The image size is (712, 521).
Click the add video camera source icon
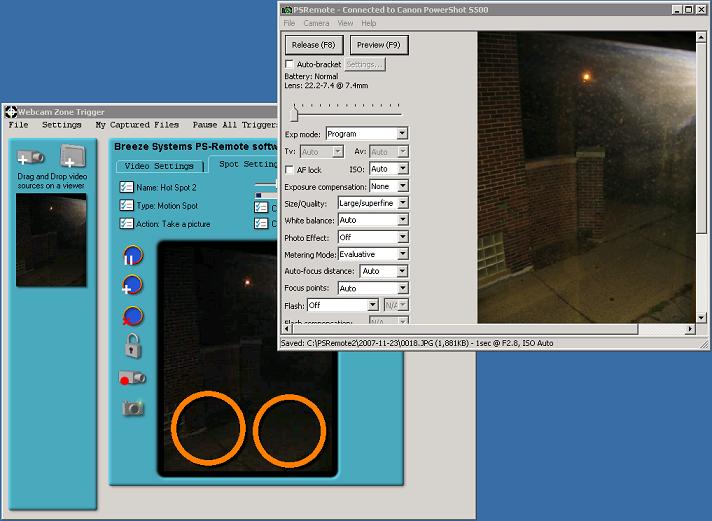pos(30,158)
